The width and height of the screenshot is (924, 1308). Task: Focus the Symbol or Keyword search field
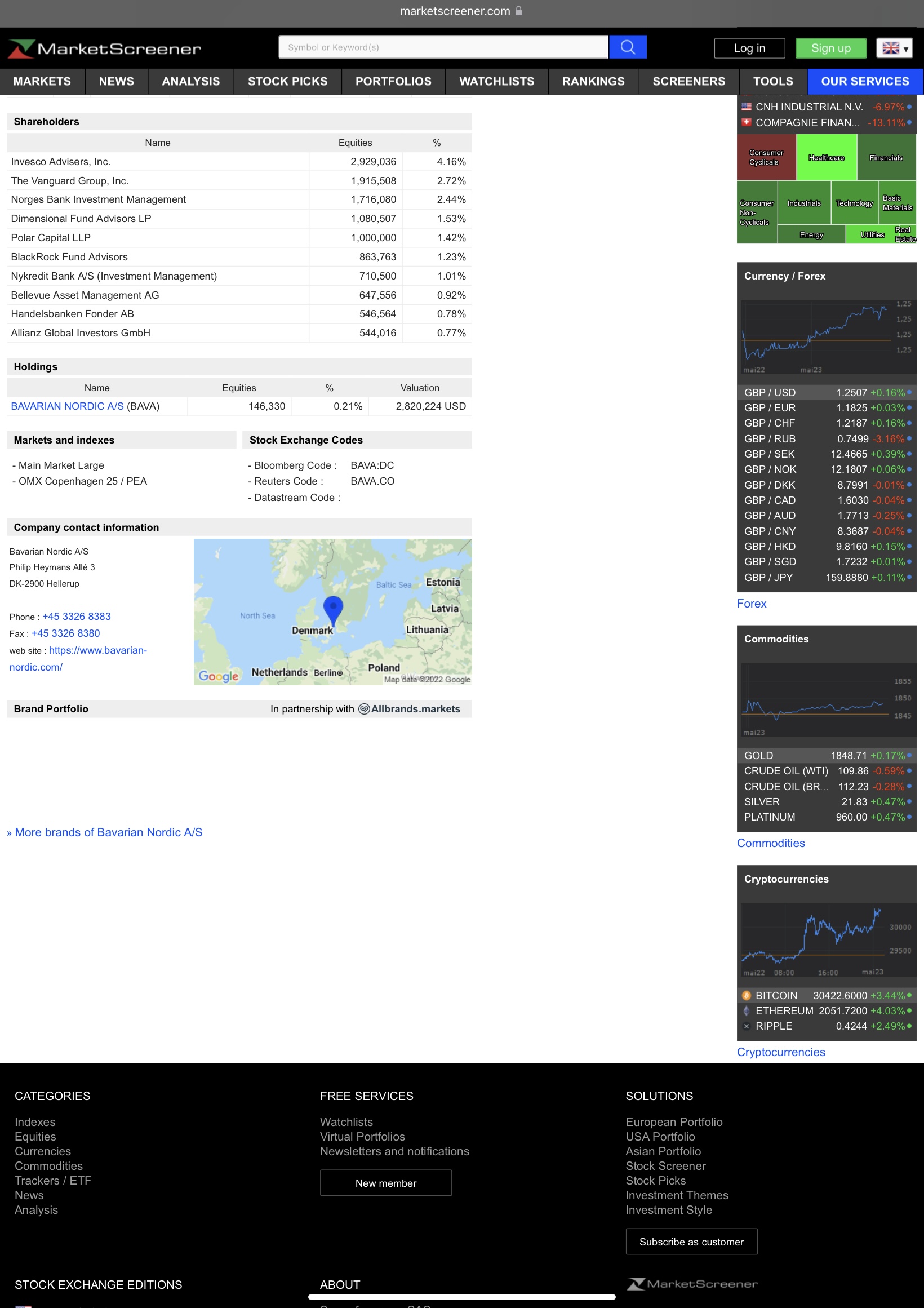(443, 47)
